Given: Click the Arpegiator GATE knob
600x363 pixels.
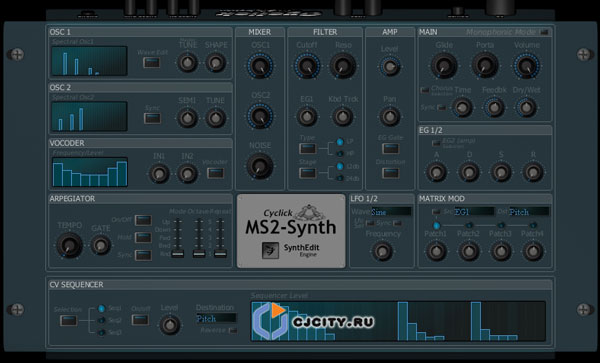Looking at the screenshot, I should [101, 245].
